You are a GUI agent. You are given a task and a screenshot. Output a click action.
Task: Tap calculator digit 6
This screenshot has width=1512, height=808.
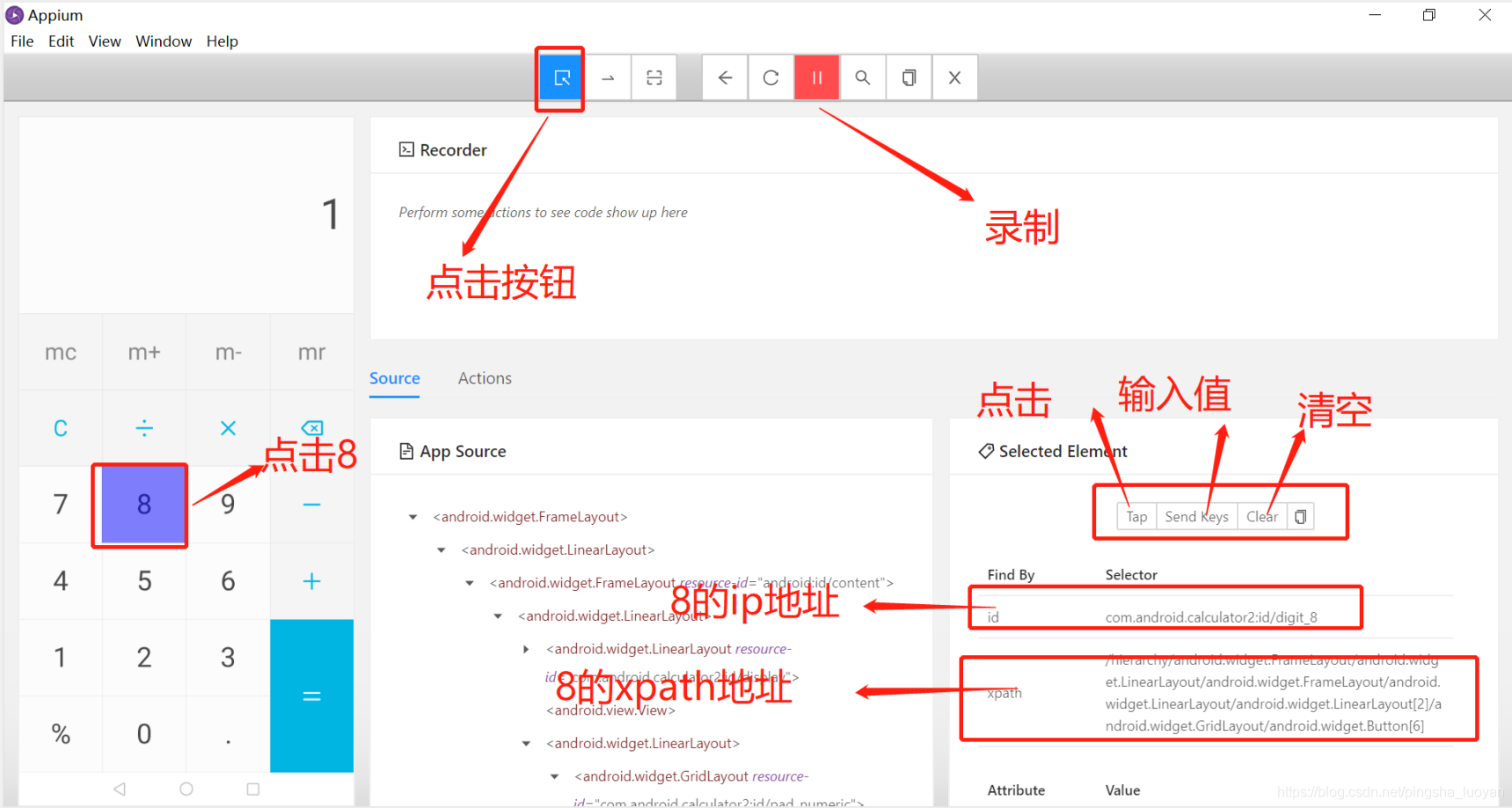(228, 581)
